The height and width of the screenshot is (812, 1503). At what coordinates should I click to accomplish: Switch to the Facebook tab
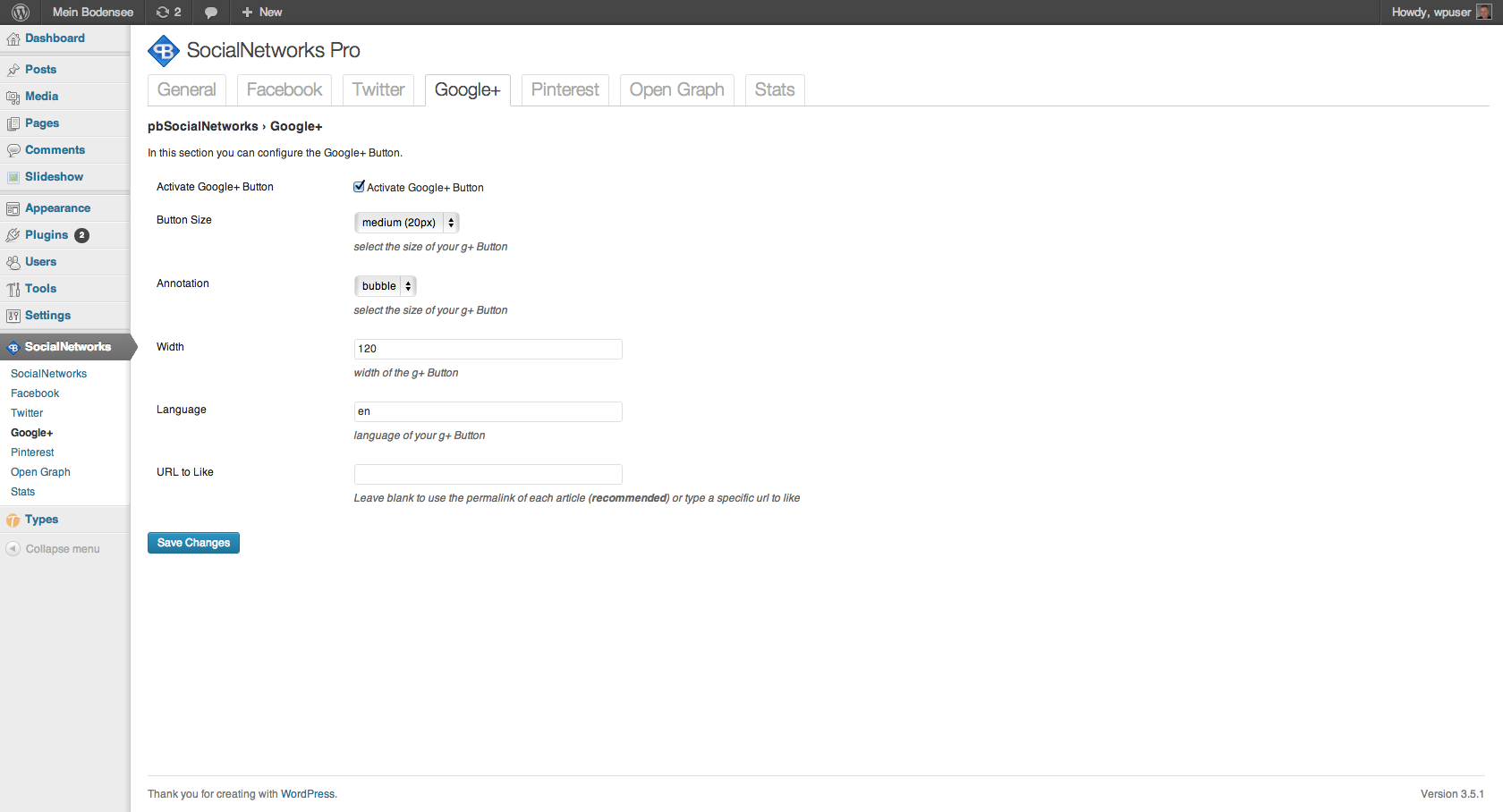tap(284, 90)
